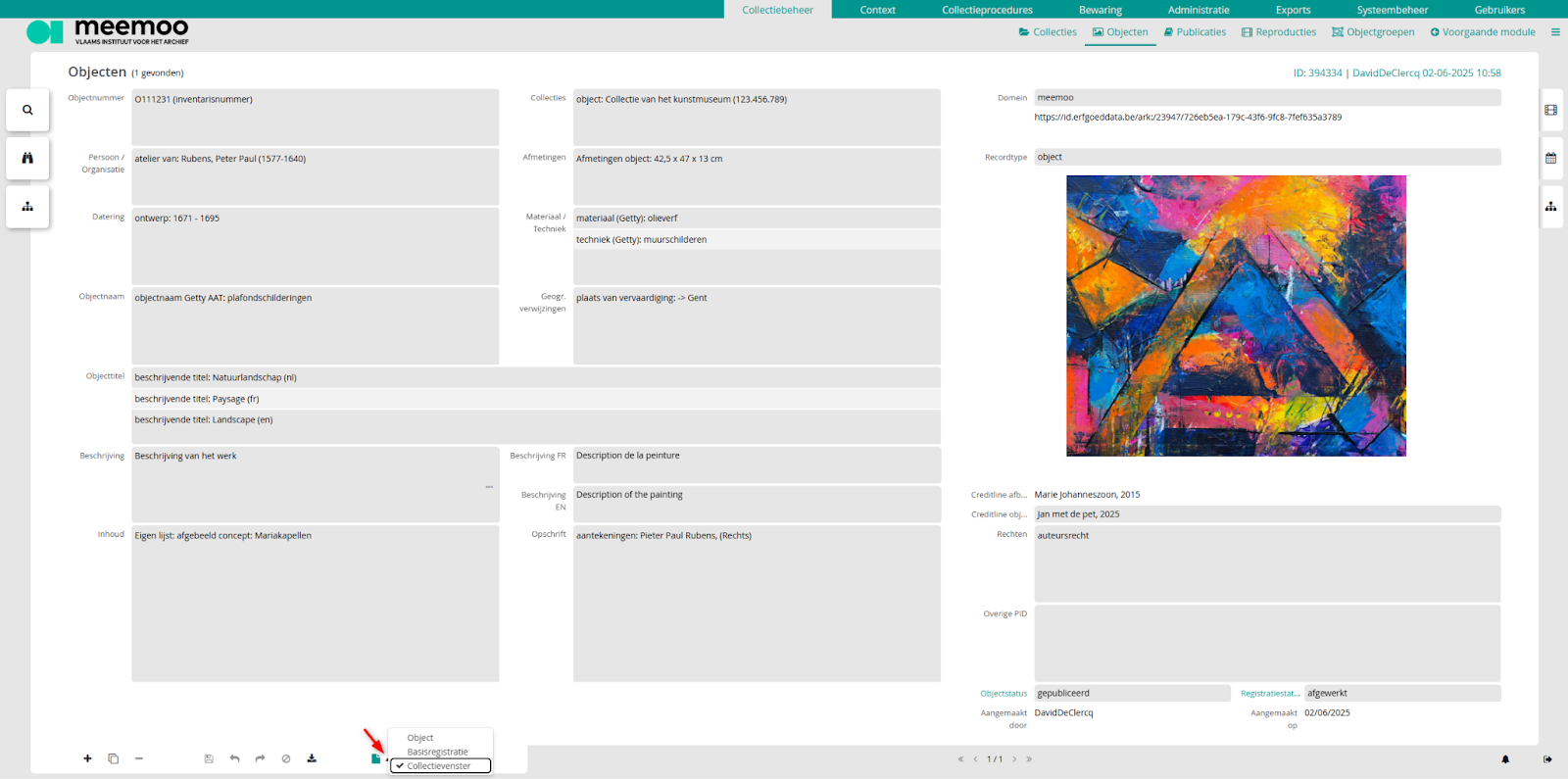
Task: Duplicate the record with copy icon
Action: pyautogui.click(x=114, y=758)
